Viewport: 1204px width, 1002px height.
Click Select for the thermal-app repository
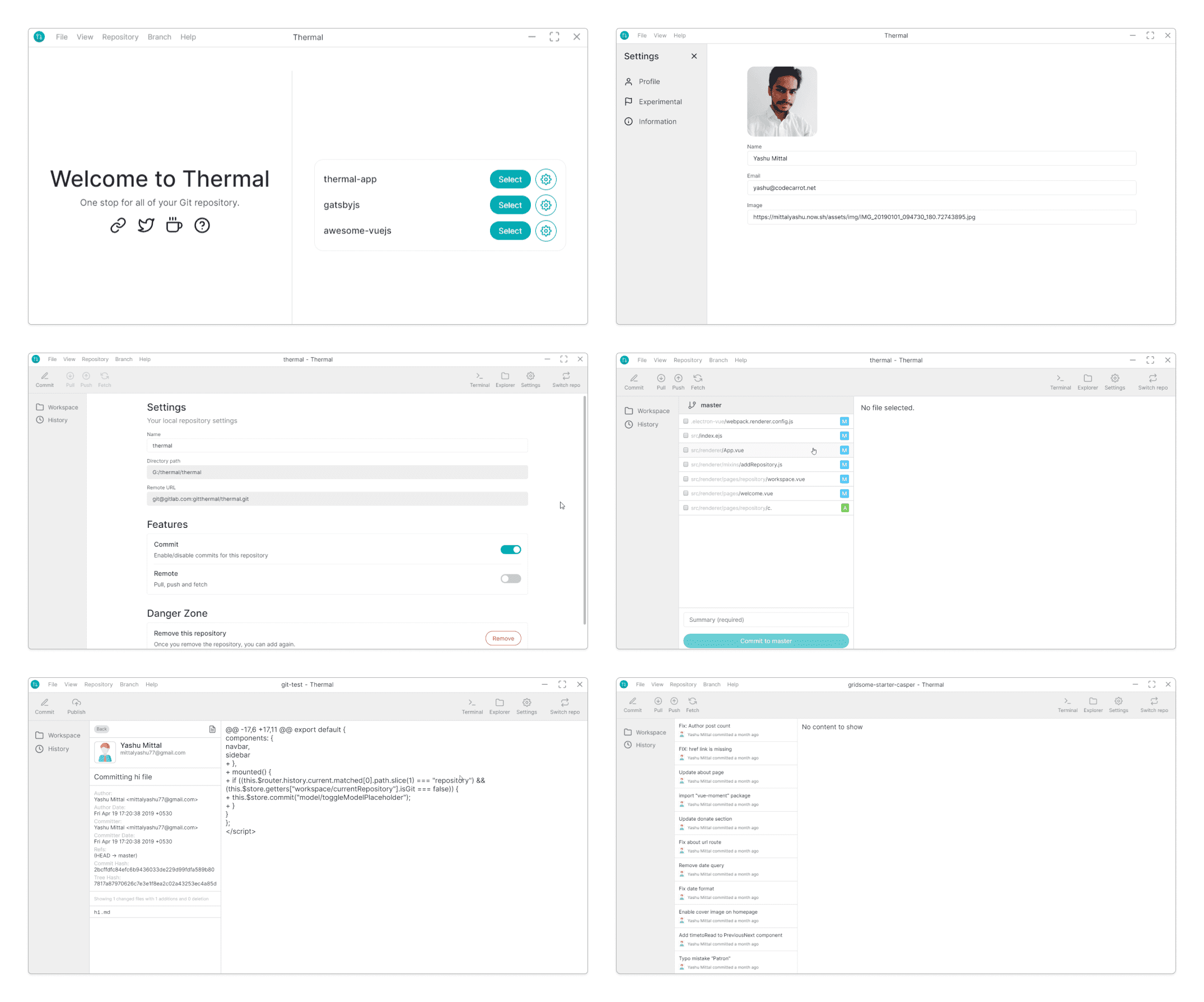pos(510,180)
